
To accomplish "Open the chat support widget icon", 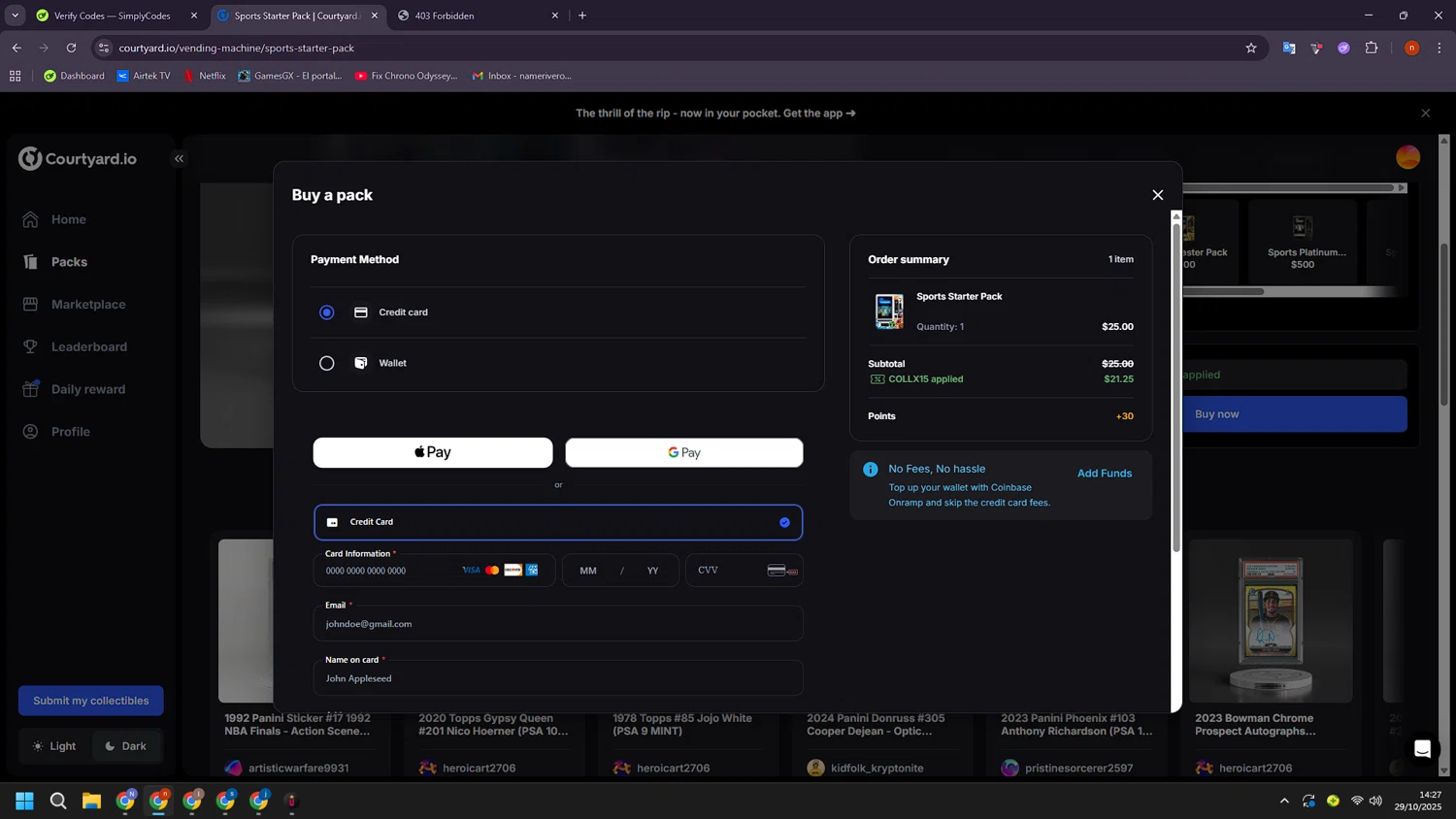I will [1422, 749].
